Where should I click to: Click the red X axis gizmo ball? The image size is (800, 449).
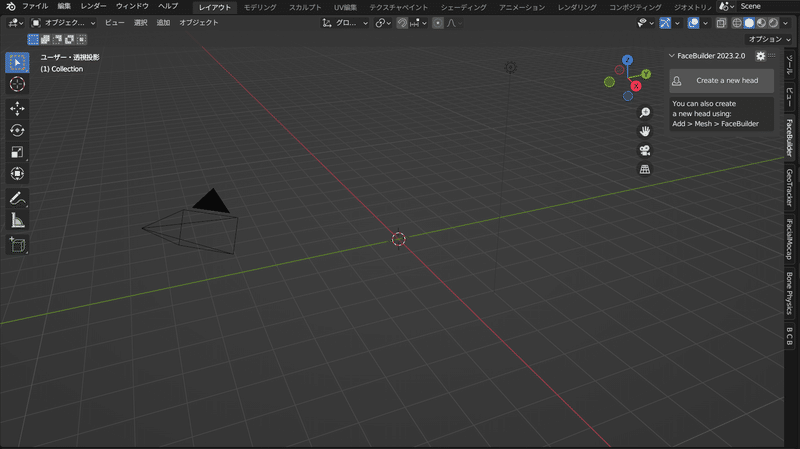click(x=636, y=86)
